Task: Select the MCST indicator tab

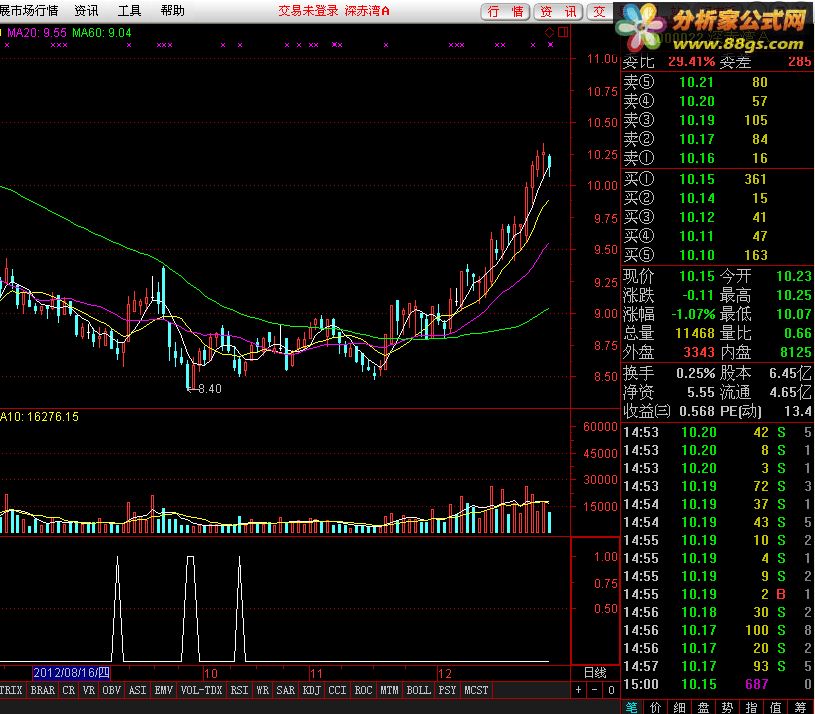Action: [x=476, y=690]
